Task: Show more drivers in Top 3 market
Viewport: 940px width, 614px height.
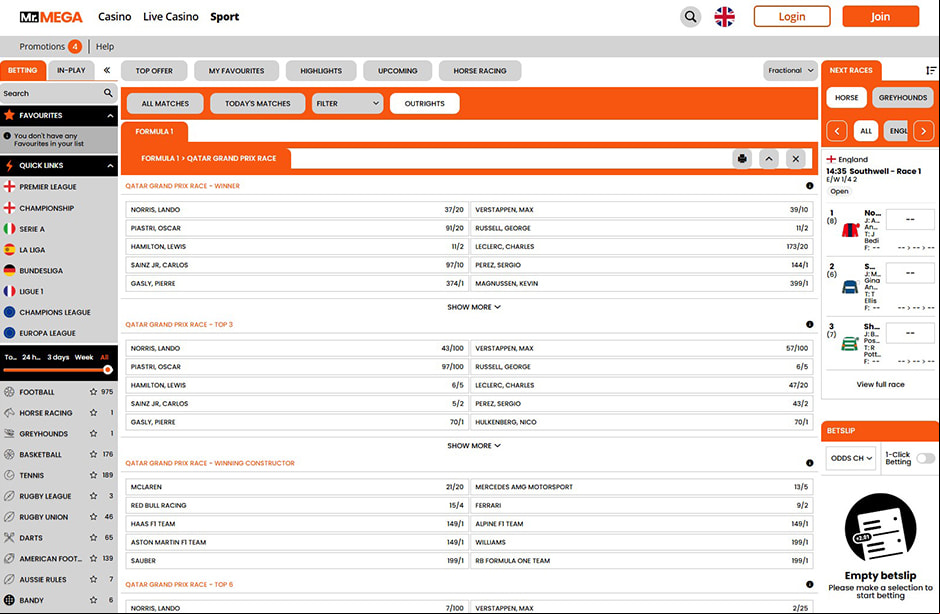Action: pos(474,446)
